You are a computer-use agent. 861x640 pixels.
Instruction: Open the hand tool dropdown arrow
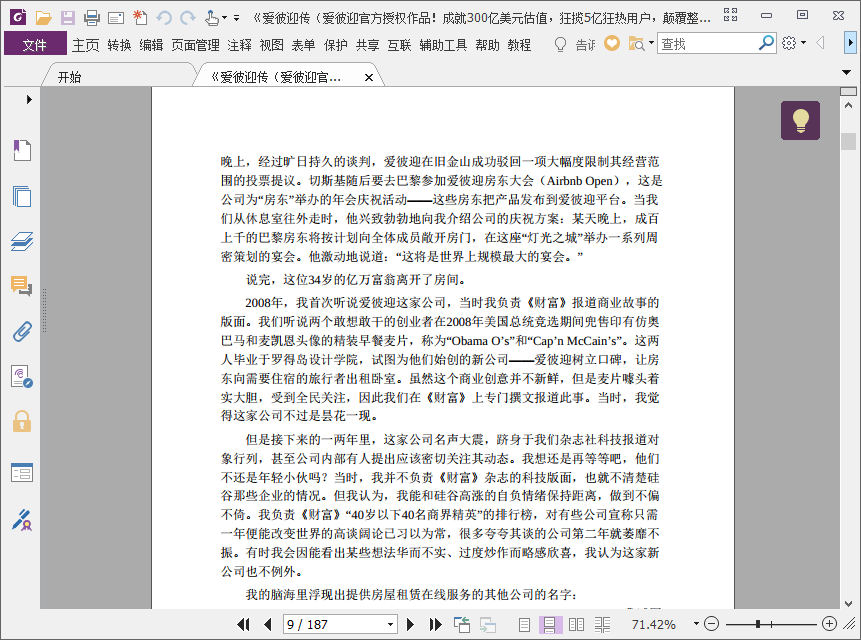[224, 18]
